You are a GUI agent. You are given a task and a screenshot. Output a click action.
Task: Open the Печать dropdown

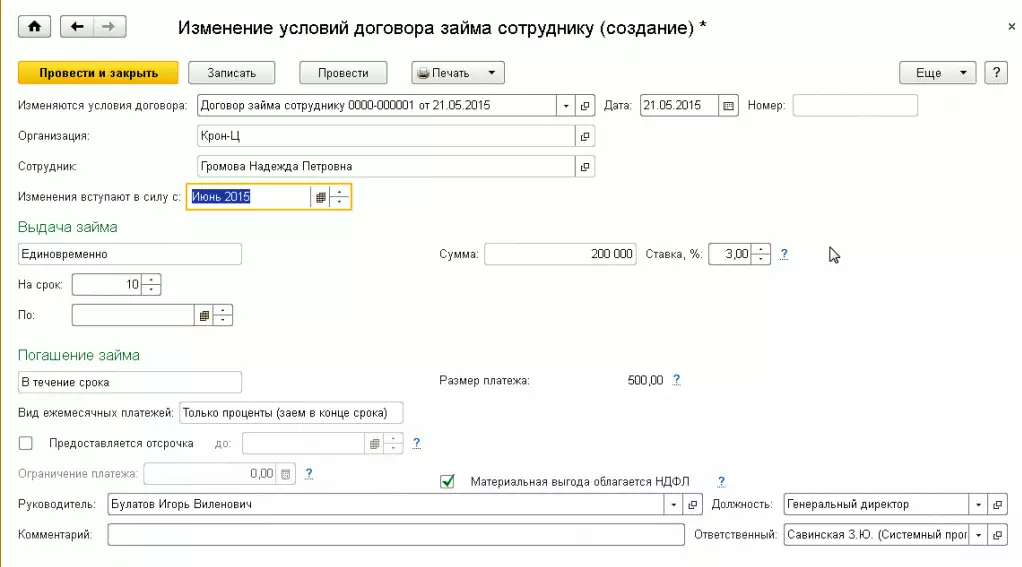pyautogui.click(x=458, y=72)
